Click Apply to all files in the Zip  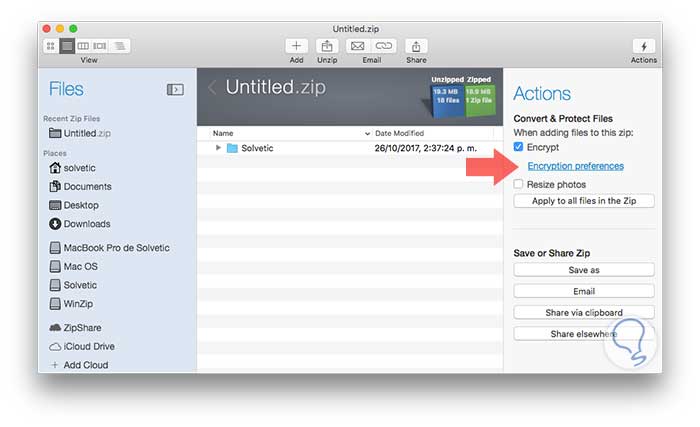584,201
